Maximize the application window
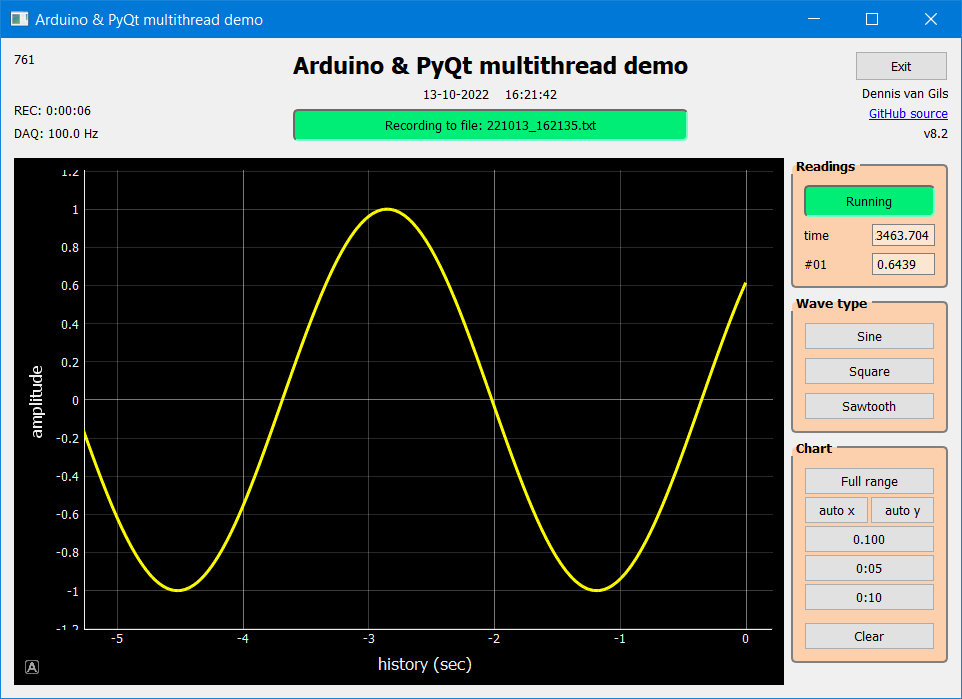Image resolution: width=962 pixels, height=699 pixels. click(872, 19)
